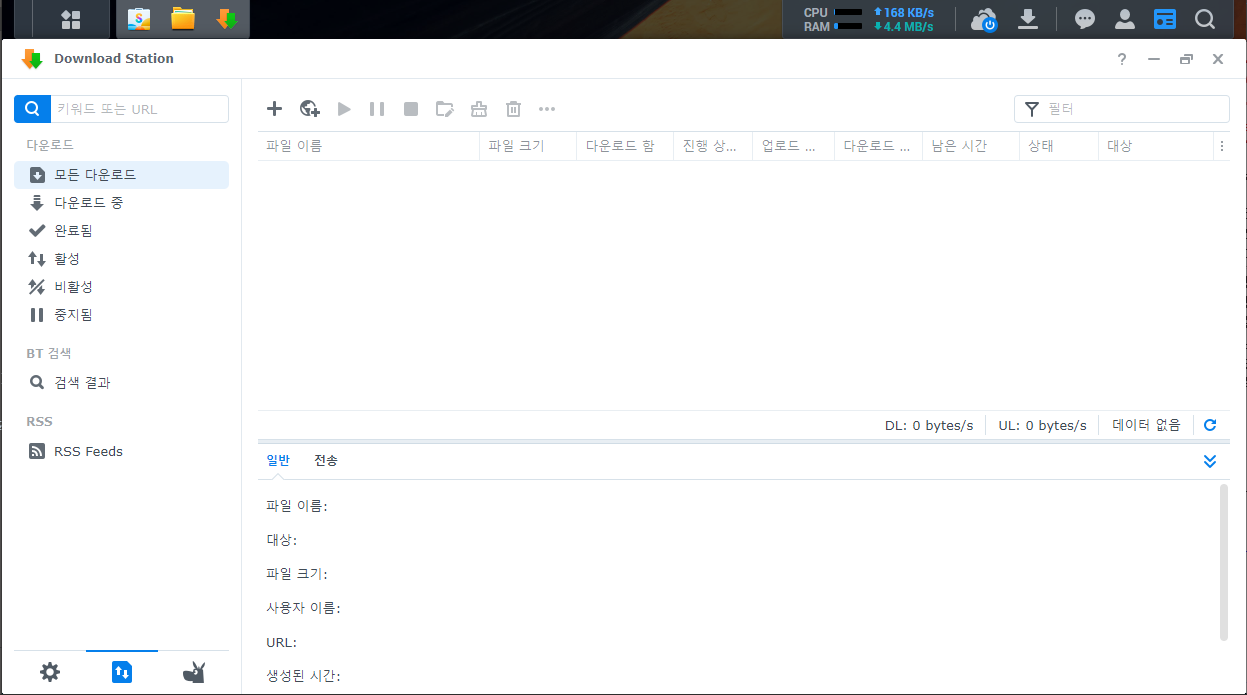Viewport: 1247px width, 695px height.
Task: Sort by 상태 column header
Action: pyautogui.click(x=1060, y=146)
